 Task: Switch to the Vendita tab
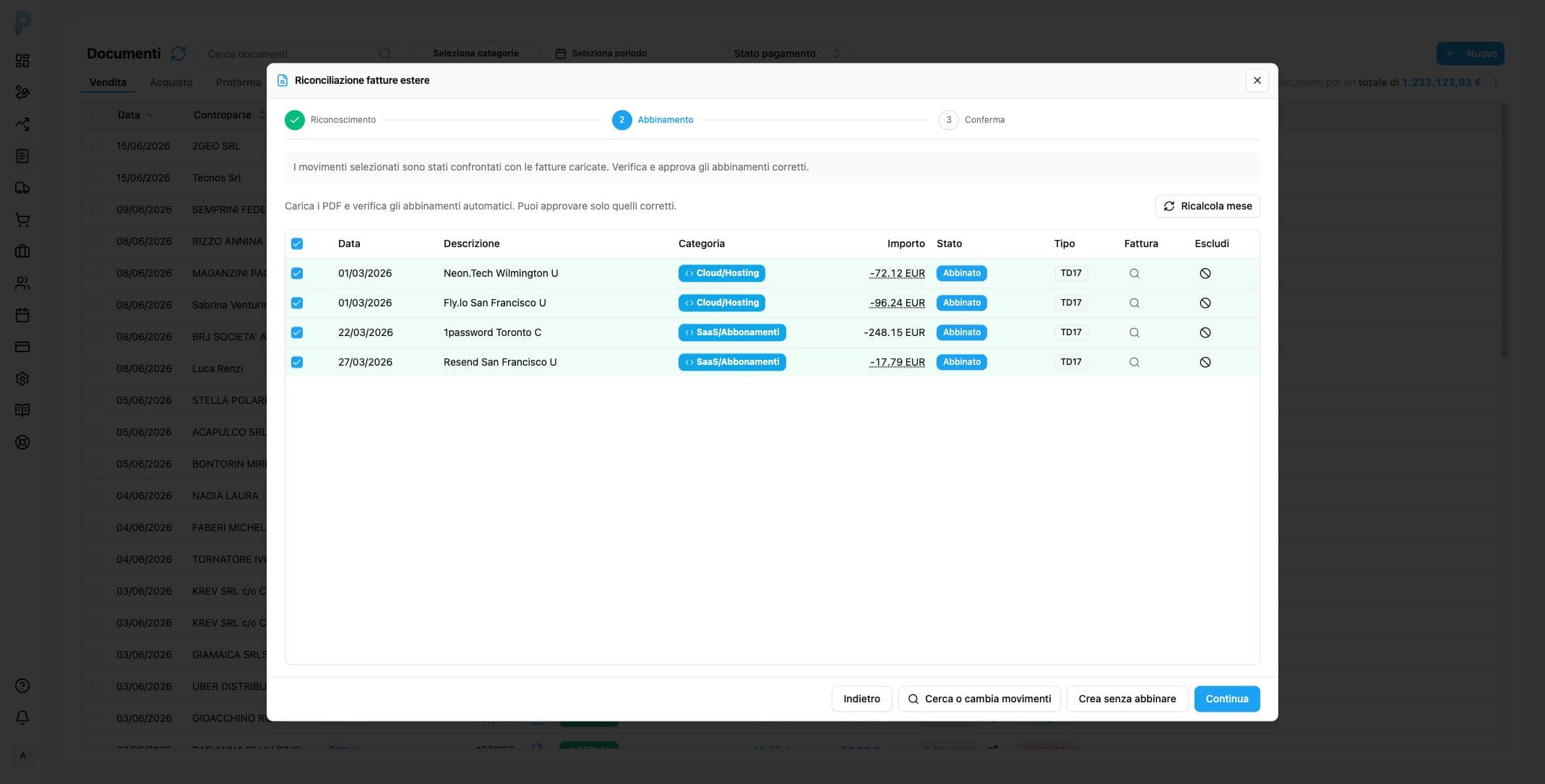pos(108,82)
